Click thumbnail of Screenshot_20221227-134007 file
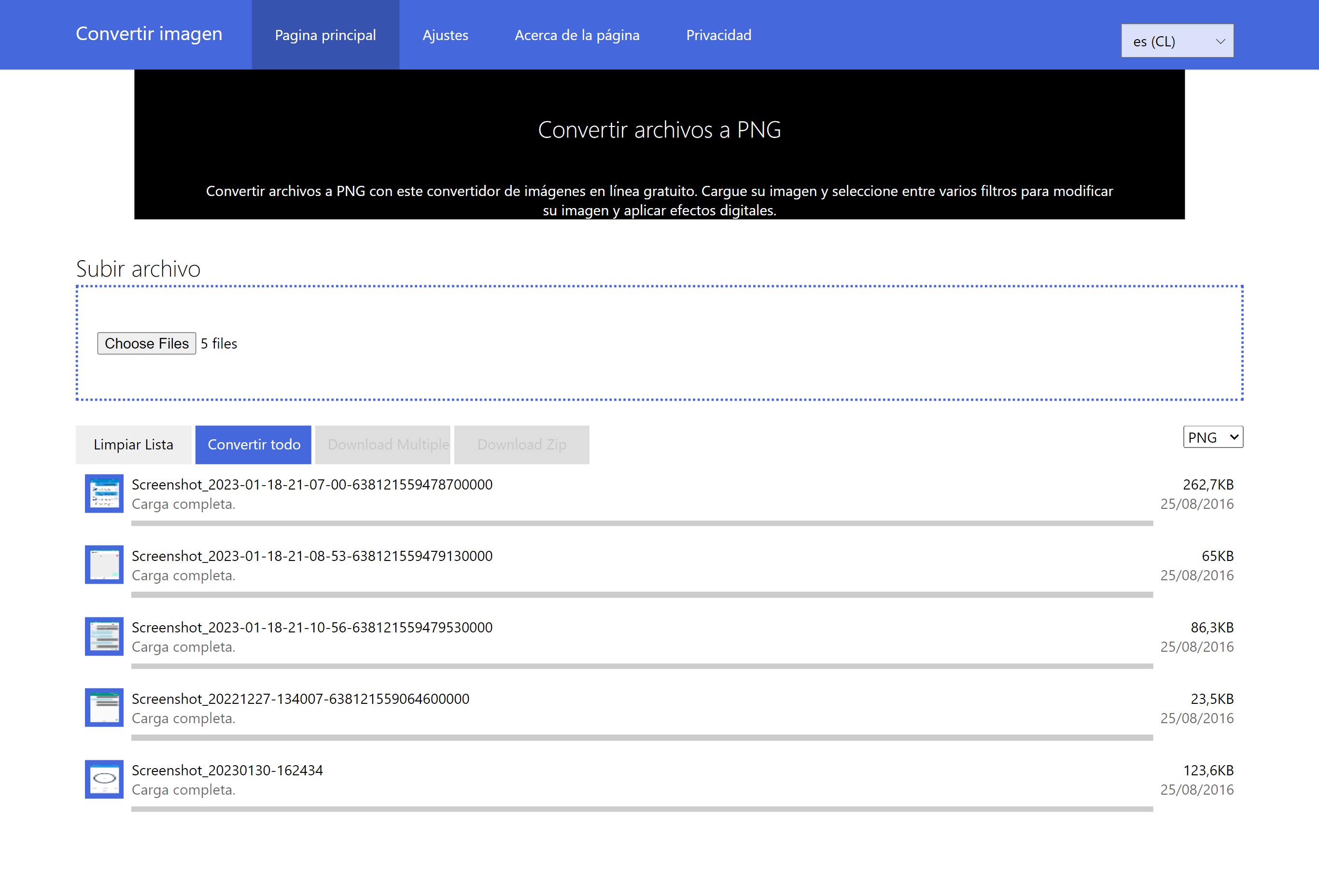 click(x=104, y=708)
